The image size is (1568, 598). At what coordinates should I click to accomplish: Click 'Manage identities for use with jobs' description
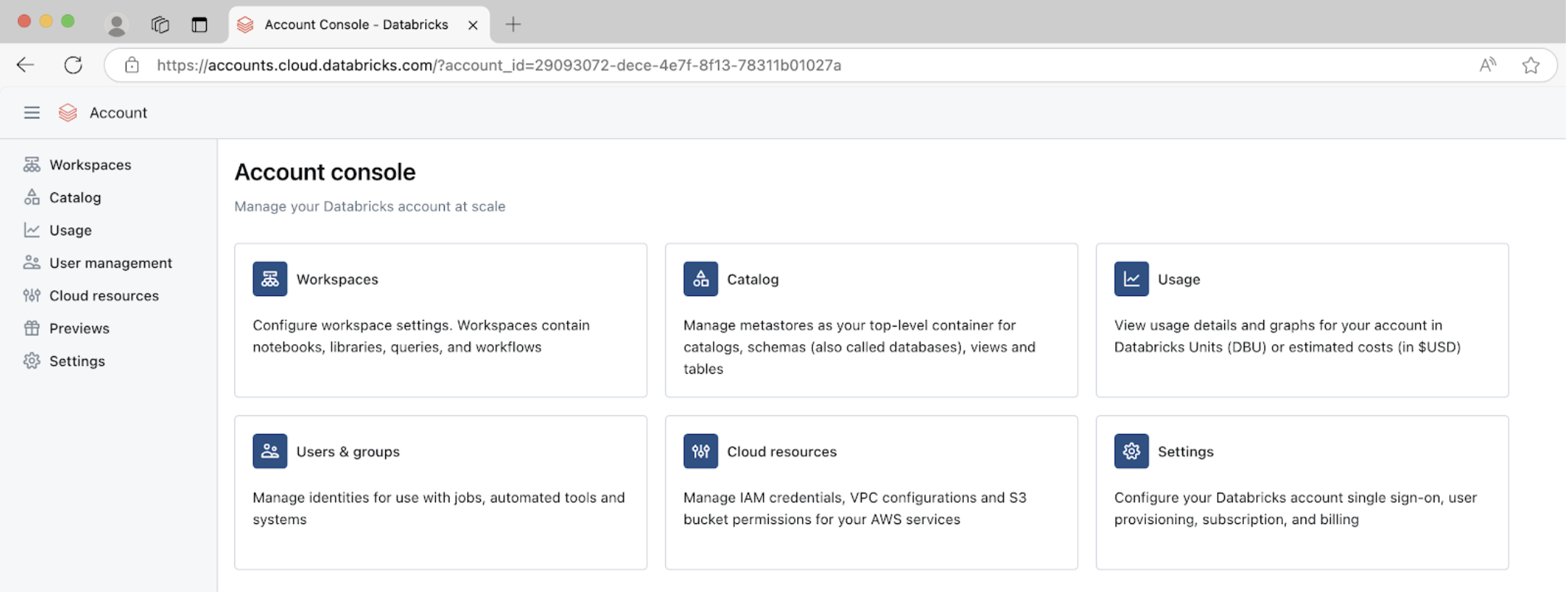(439, 508)
